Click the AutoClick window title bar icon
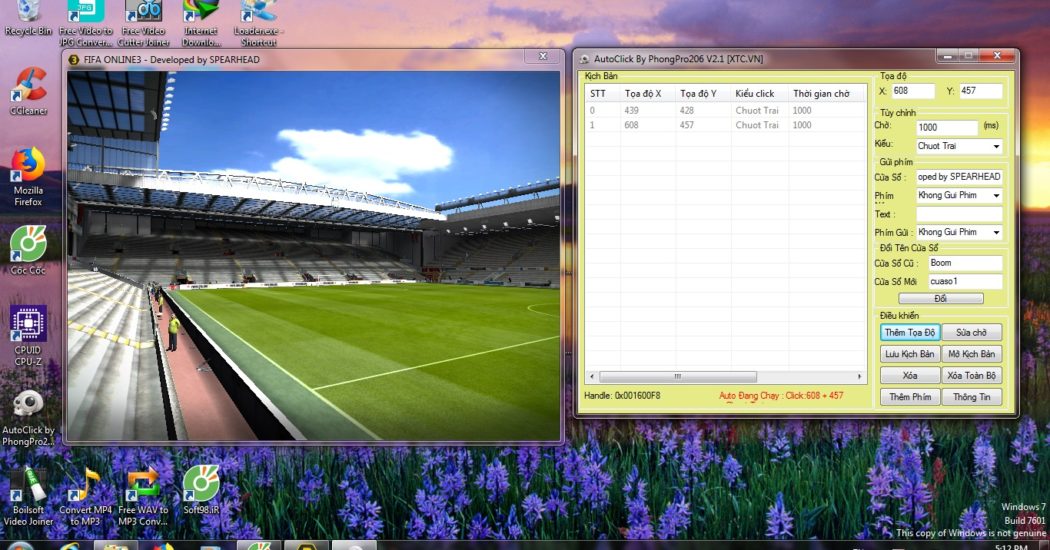 tap(584, 59)
